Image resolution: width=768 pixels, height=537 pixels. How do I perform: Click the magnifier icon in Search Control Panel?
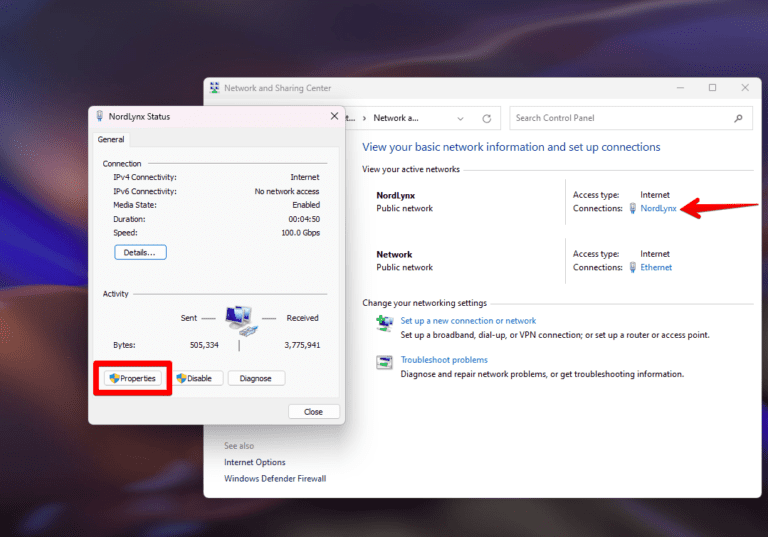pyautogui.click(x=739, y=118)
